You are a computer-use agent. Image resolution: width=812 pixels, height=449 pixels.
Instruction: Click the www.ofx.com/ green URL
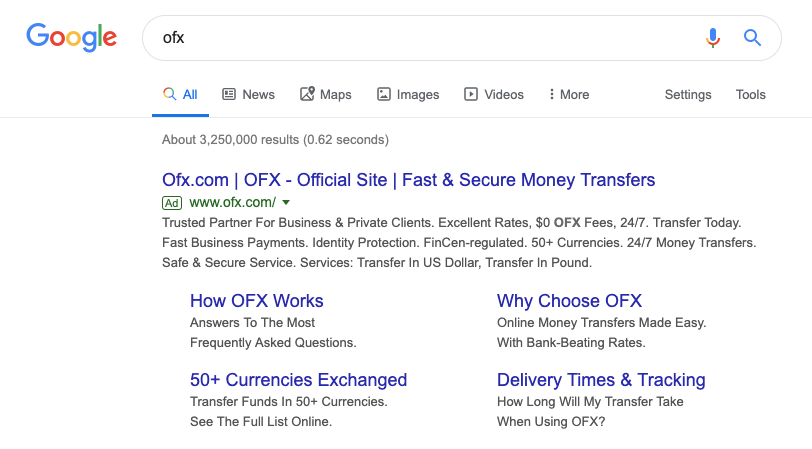(233, 202)
